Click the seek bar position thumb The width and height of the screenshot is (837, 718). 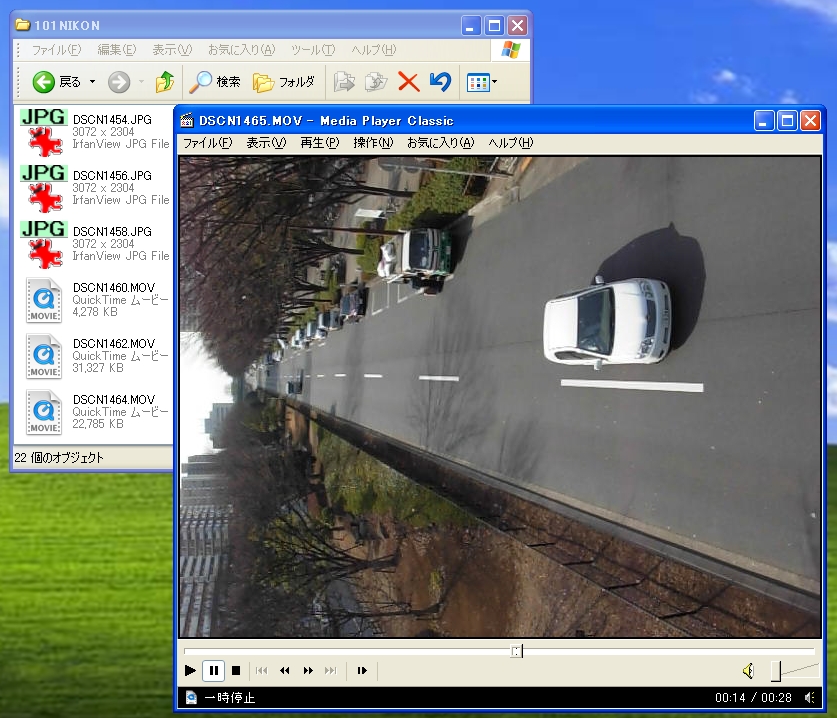517,651
